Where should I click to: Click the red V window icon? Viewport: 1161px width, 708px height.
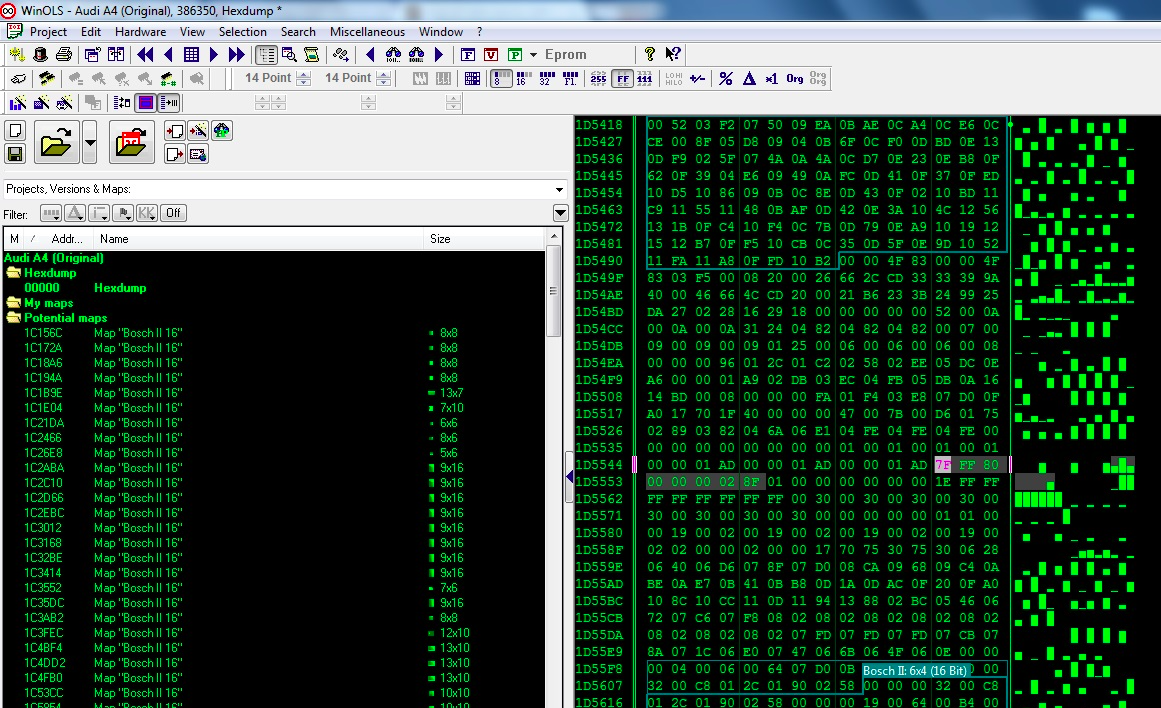click(x=491, y=54)
